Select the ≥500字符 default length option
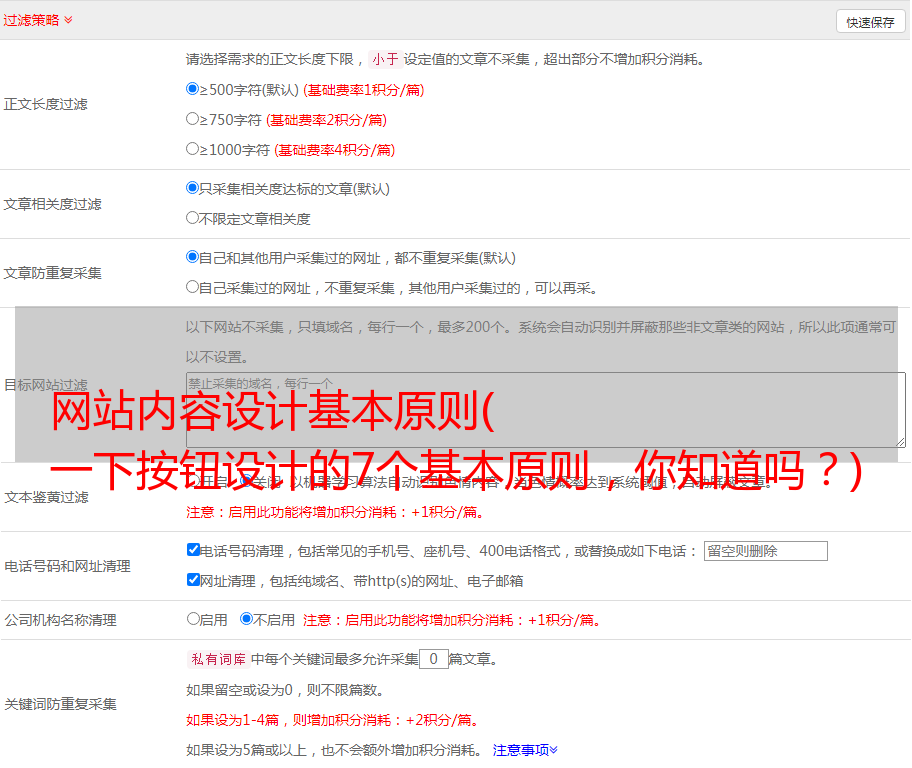The height and width of the screenshot is (768, 912). click(x=193, y=89)
